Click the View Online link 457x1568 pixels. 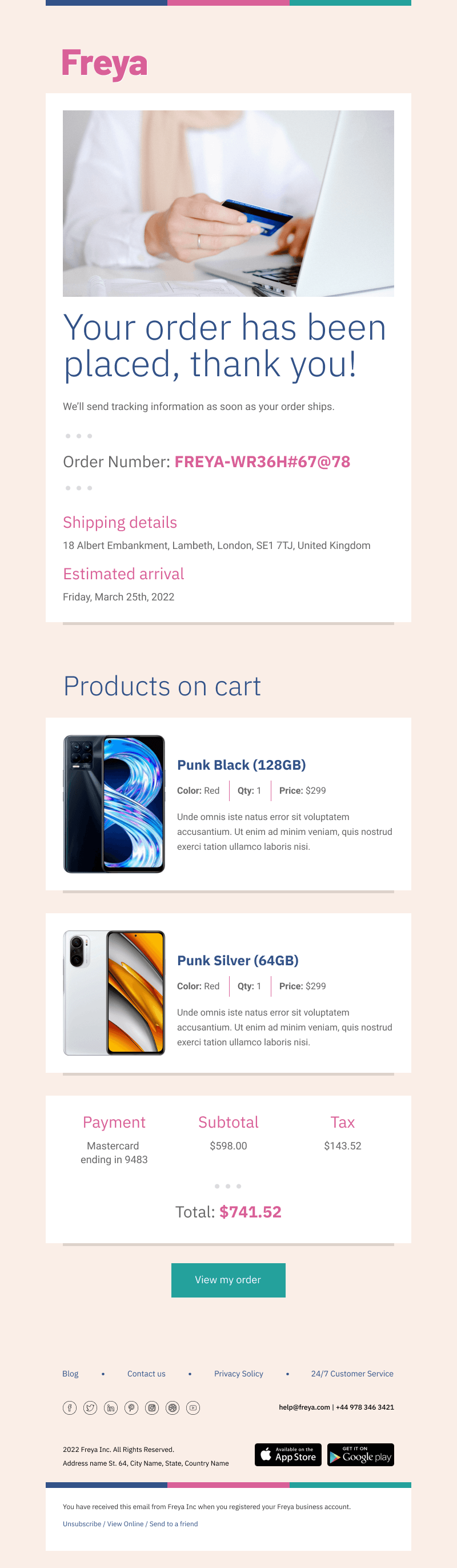[x=125, y=1523]
